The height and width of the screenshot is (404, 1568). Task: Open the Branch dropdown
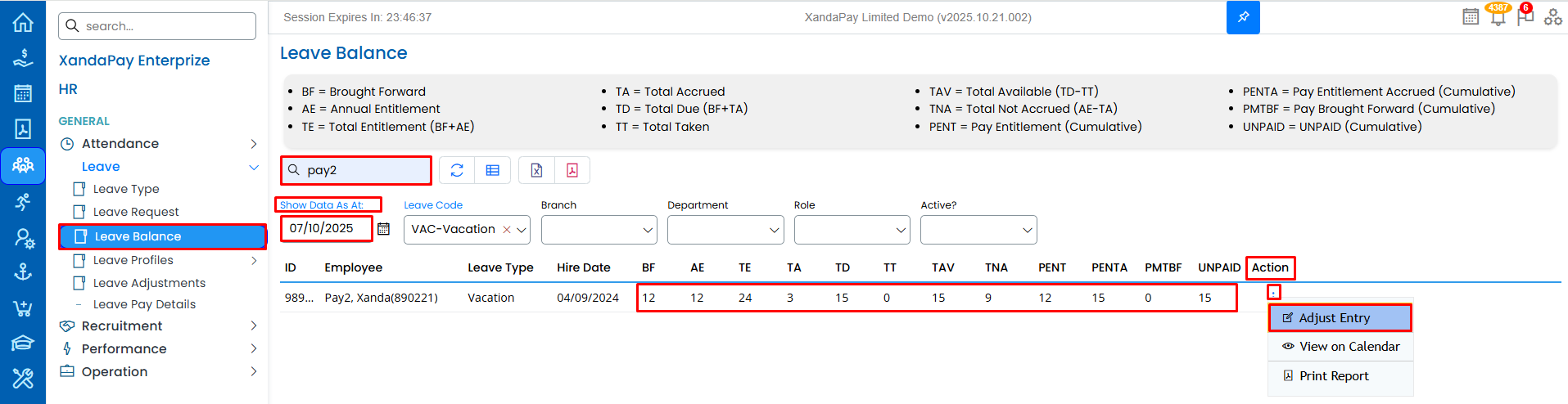tap(599, 230)
